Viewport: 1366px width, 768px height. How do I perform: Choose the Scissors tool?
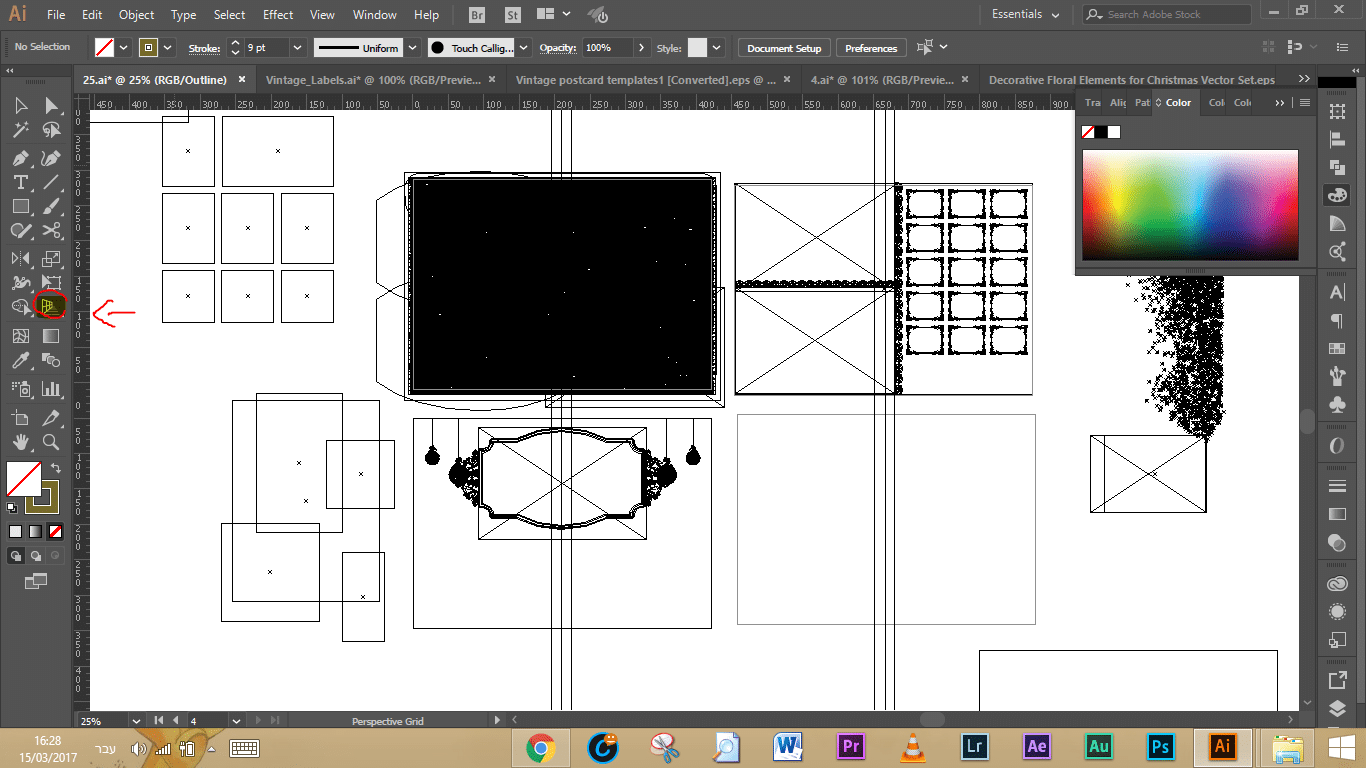pos(51,231)
